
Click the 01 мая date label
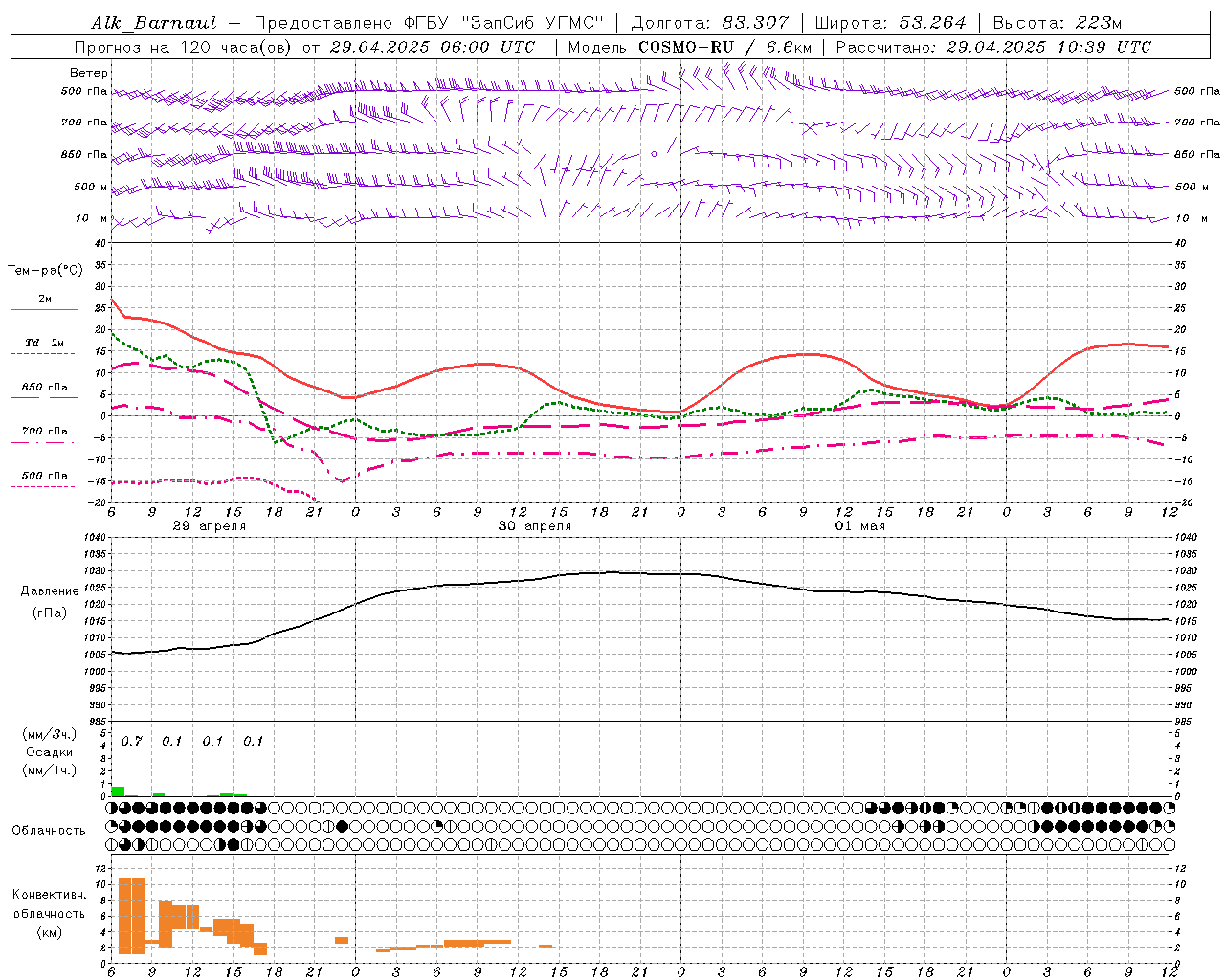click(860, 526)
